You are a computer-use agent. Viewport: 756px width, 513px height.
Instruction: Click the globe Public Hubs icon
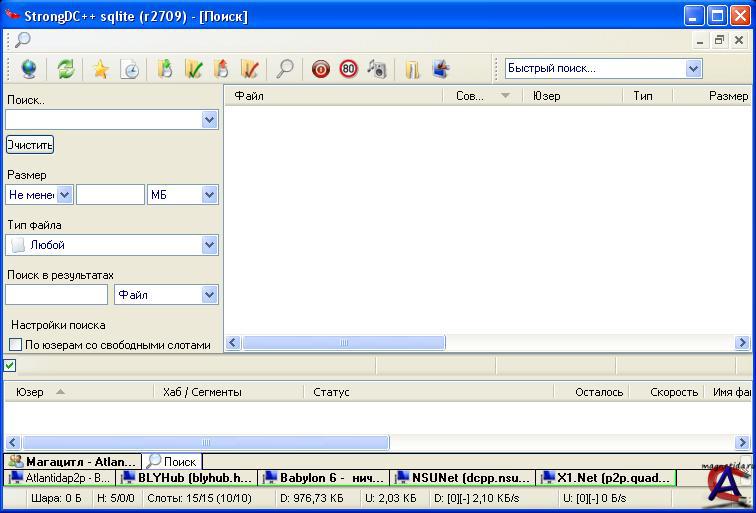(29, 69)
